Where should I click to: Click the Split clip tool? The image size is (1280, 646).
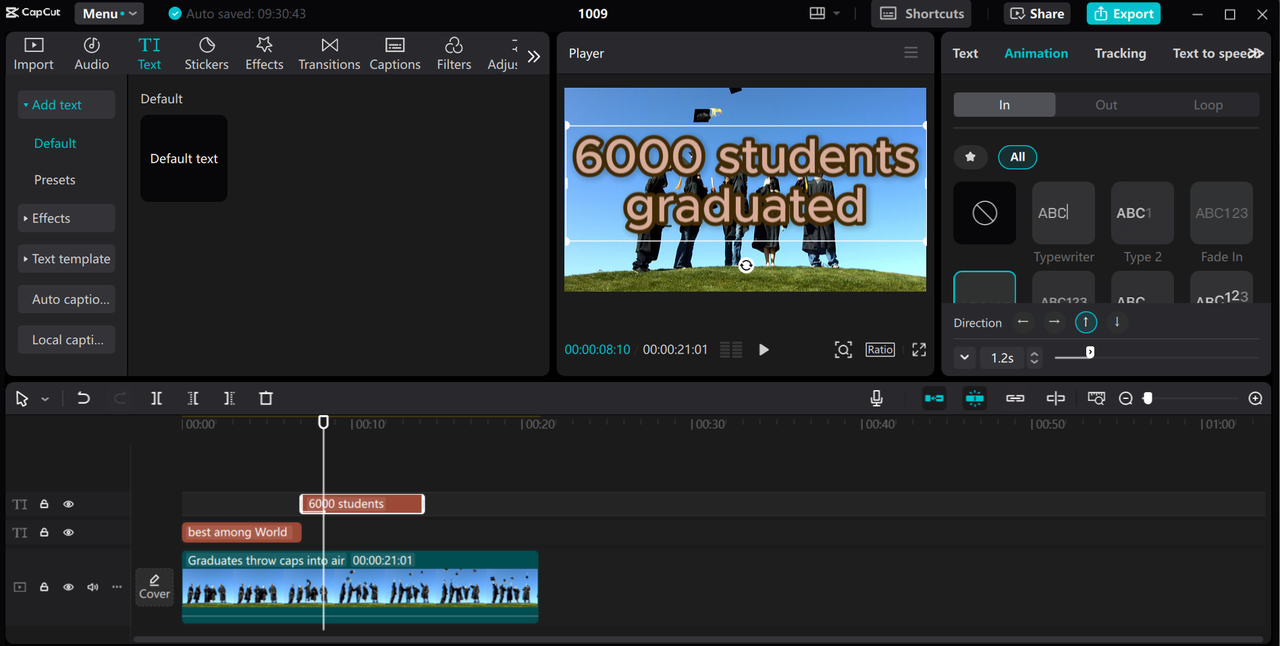[156, 398]
